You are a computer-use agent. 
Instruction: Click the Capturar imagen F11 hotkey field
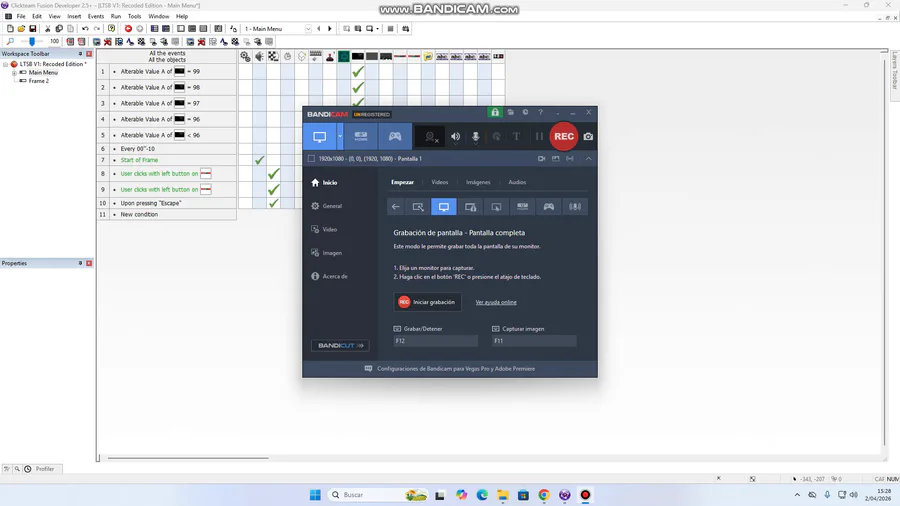[534, 341]
